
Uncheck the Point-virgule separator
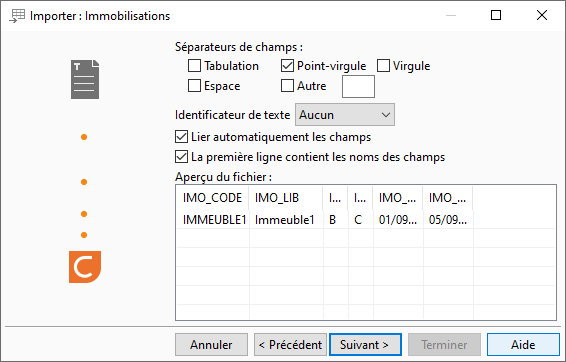tap(287, 66)
